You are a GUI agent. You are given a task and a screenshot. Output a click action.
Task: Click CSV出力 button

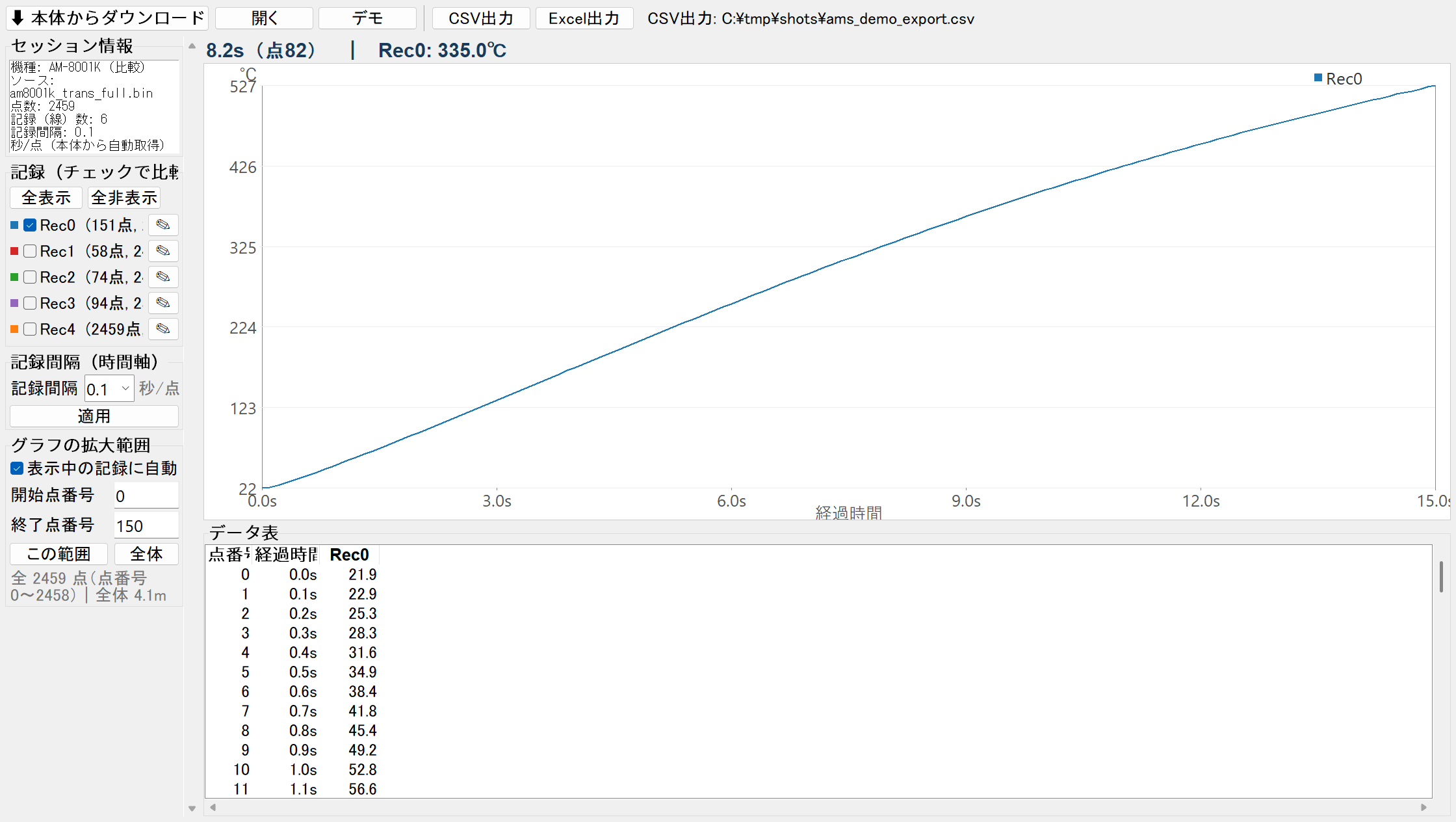click(481, 18)
